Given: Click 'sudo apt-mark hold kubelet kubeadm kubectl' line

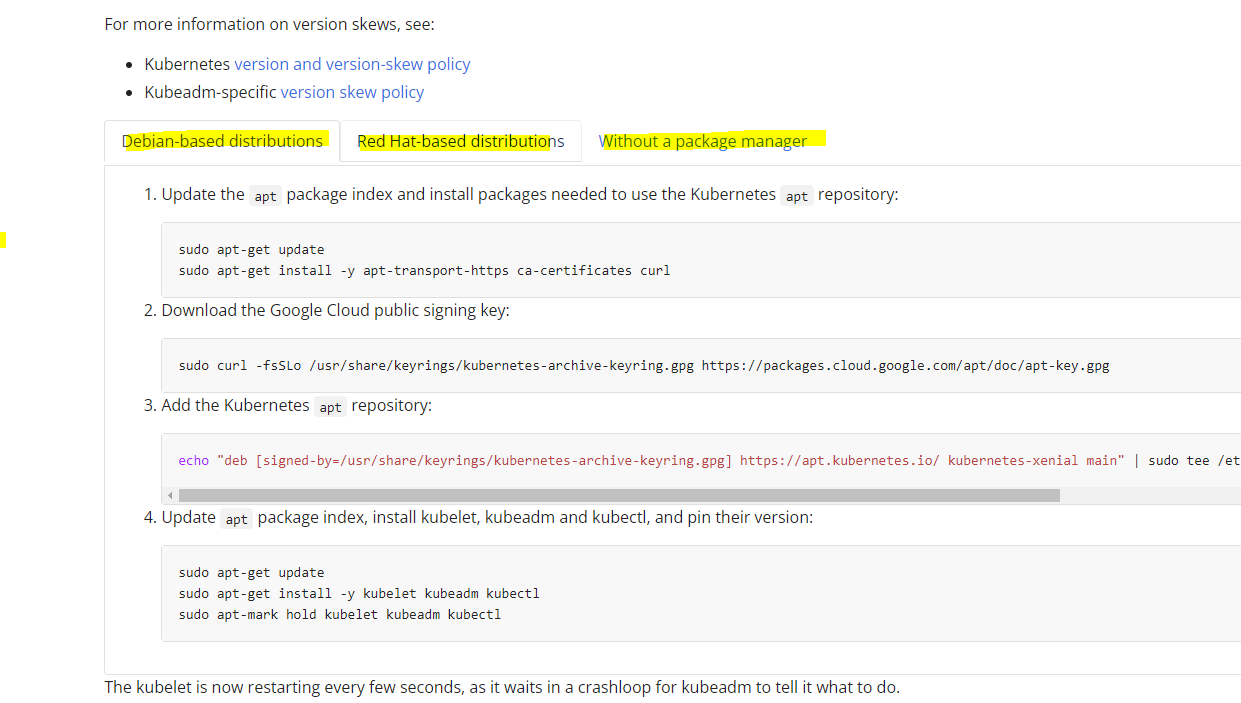Looking at the screenshot, I should coord(340,614).
